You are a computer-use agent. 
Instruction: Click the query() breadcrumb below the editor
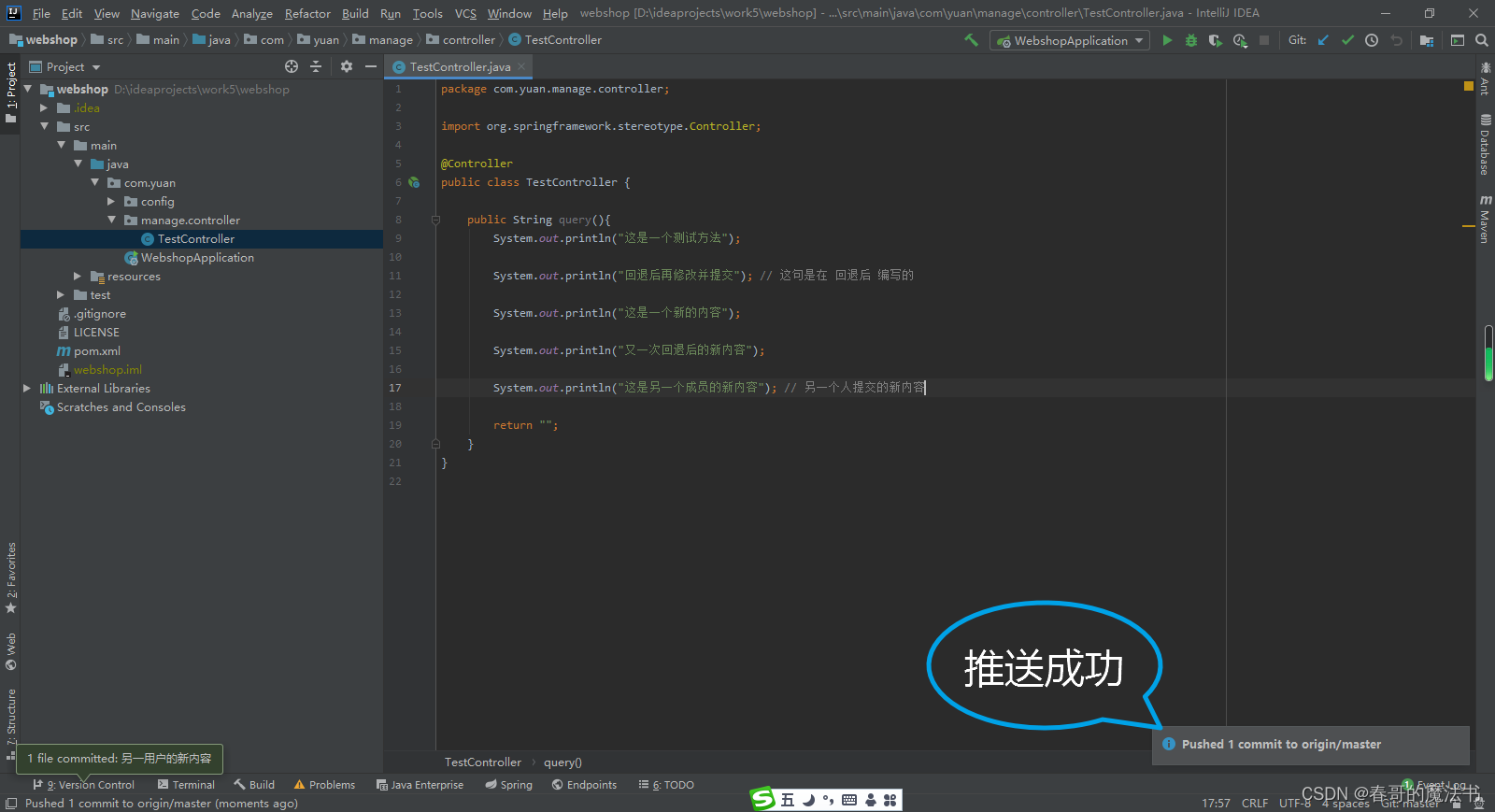pyautogui.click(x=562, y=762)
